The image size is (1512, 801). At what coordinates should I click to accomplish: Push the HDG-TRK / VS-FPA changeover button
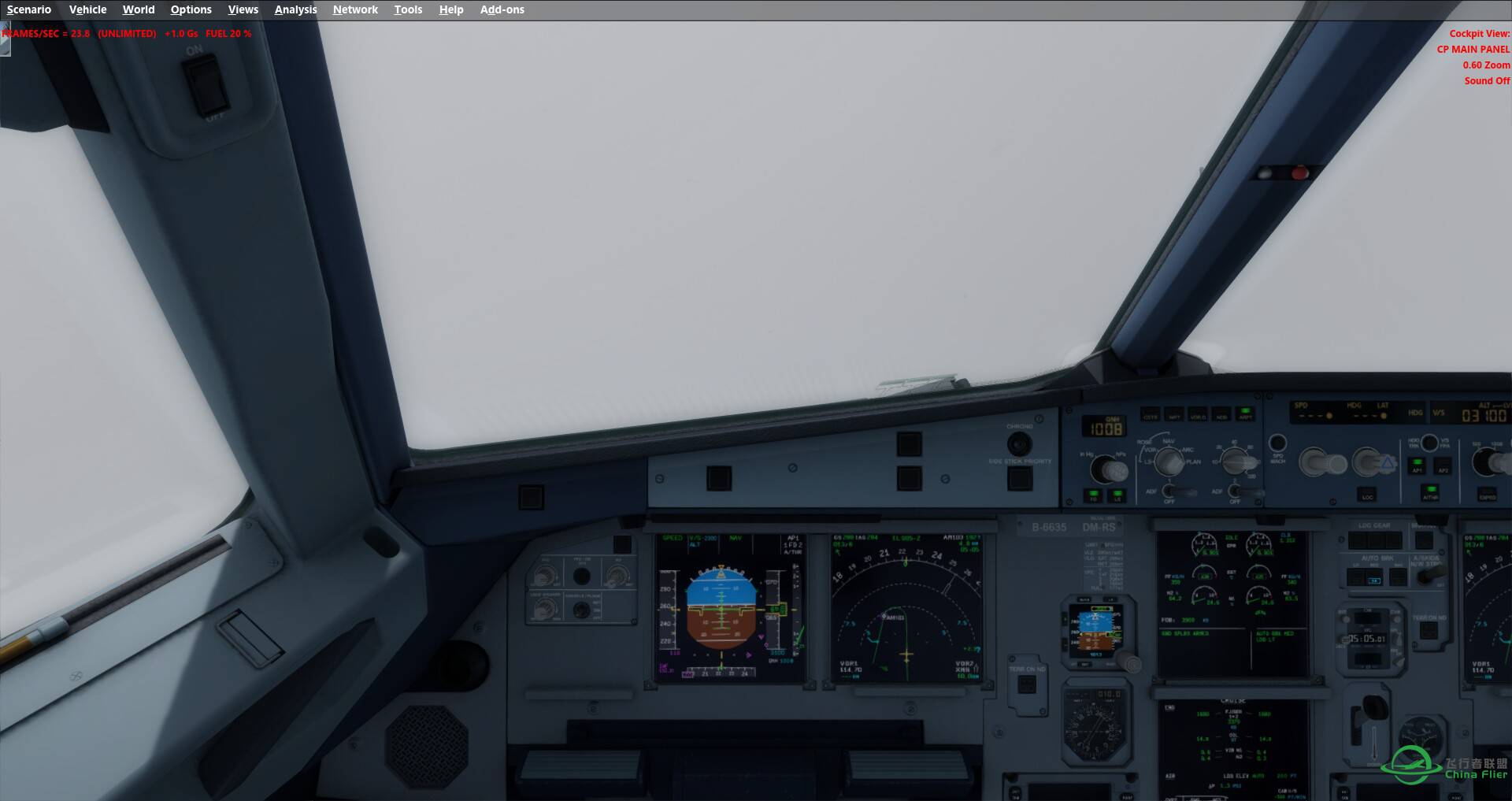coord(1429,443)
